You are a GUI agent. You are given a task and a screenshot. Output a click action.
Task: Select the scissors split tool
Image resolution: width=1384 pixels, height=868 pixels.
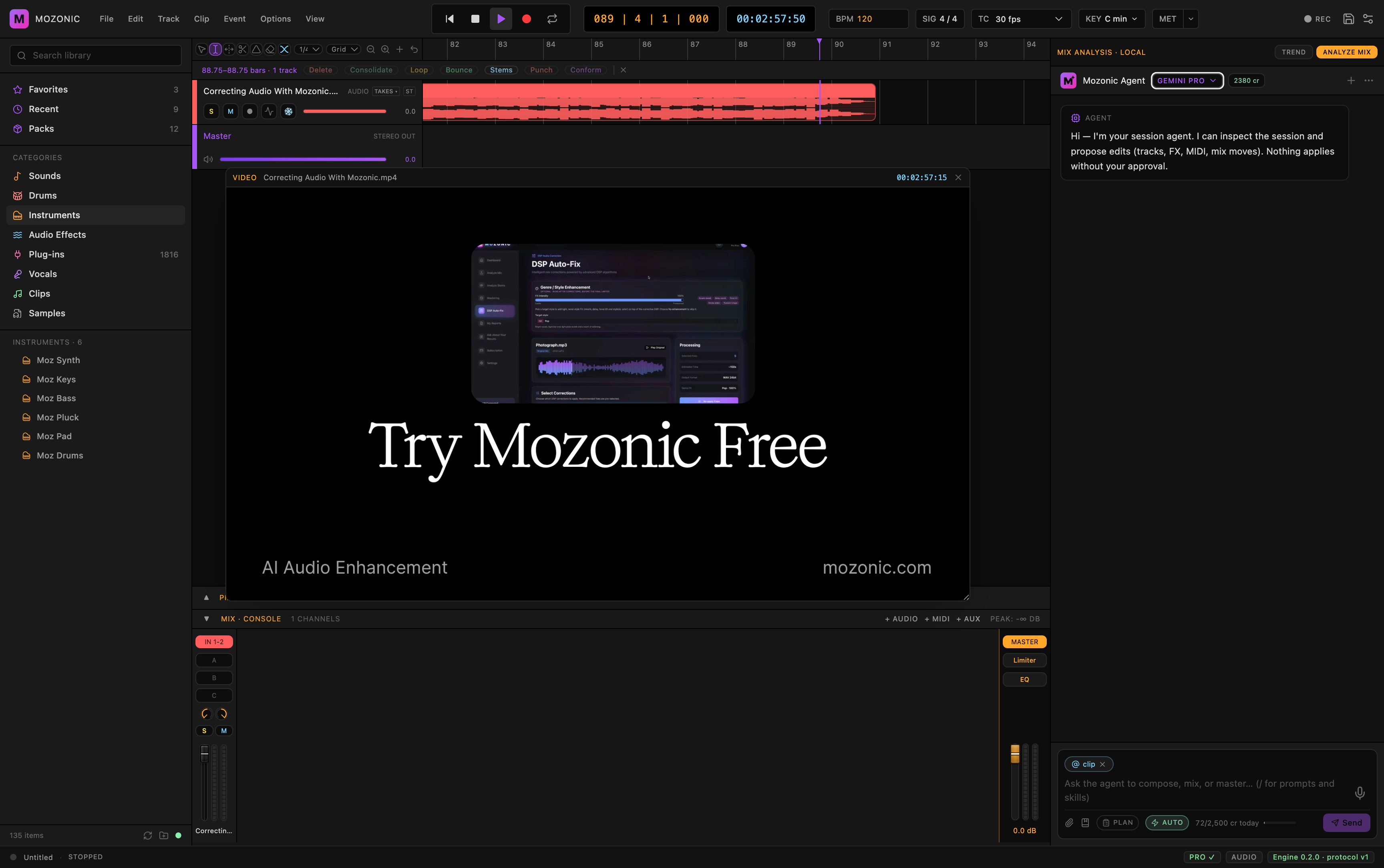pos(242,49)
